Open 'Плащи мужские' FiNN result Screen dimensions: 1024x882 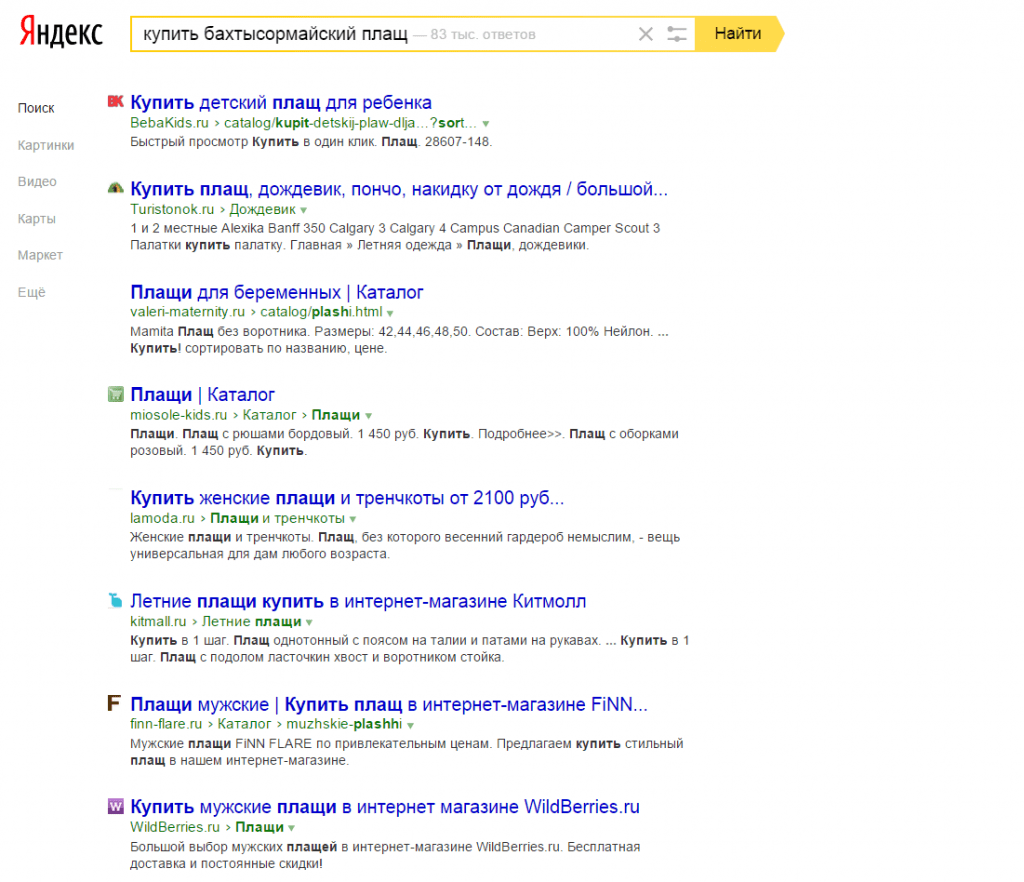coord(389,704)
